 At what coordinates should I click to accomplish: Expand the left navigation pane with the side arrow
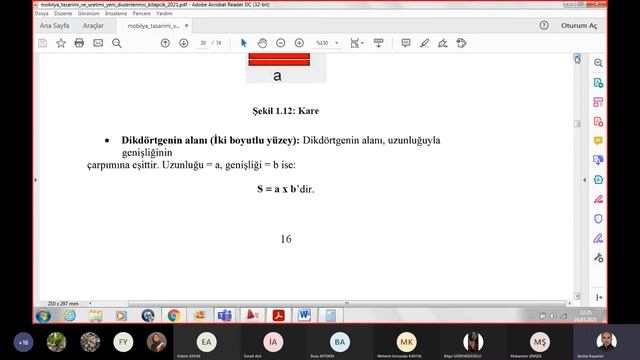[x=36, y=180]
